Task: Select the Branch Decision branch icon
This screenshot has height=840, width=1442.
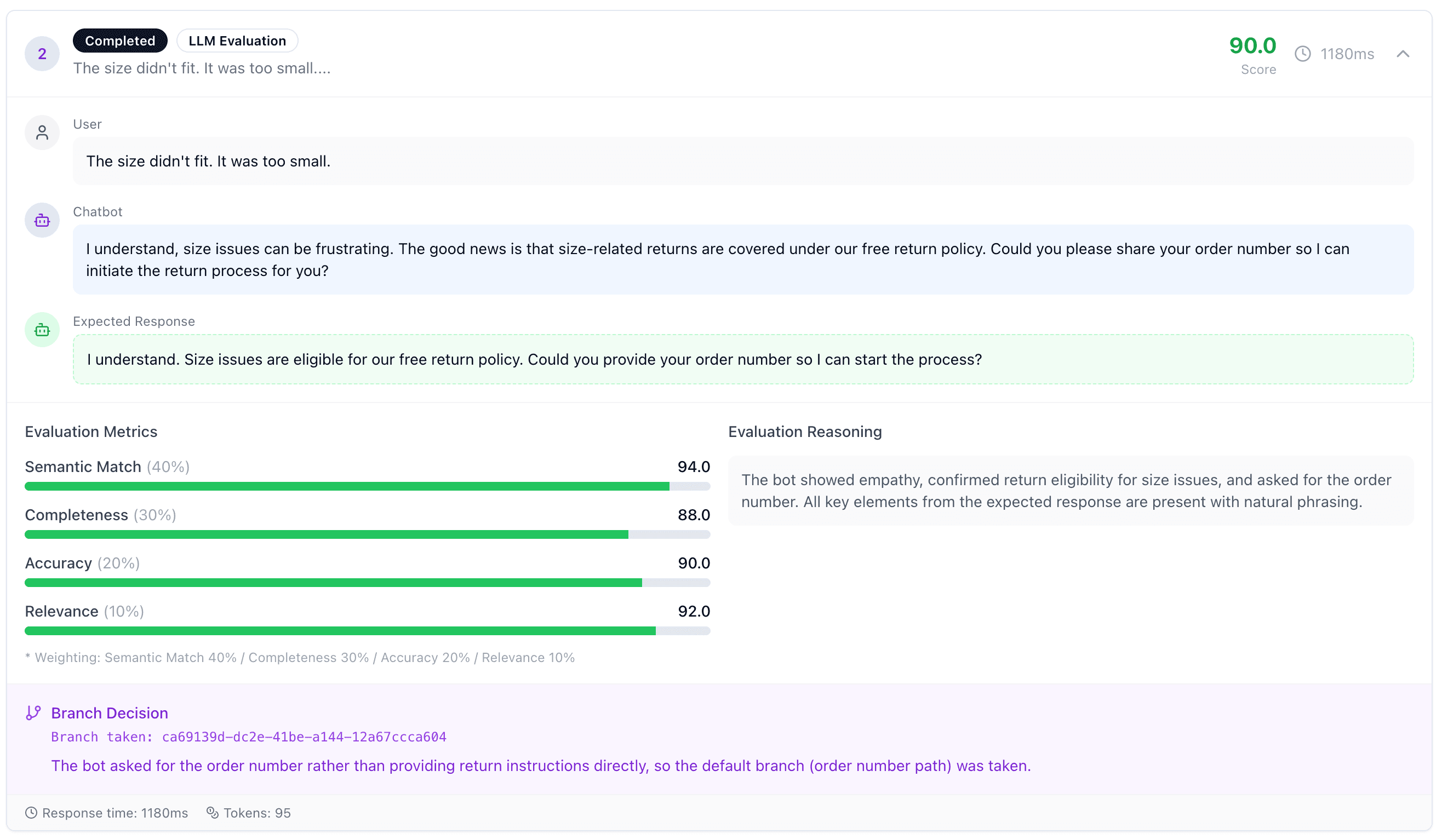Action: coord(33,712)
